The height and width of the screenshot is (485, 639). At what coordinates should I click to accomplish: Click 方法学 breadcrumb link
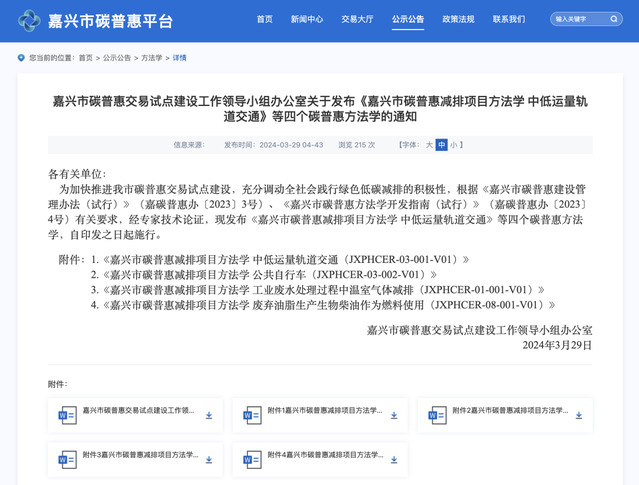[152, 58]
